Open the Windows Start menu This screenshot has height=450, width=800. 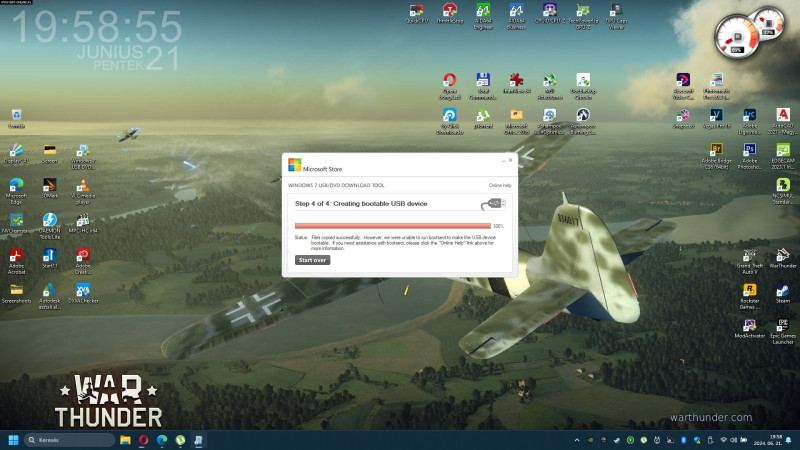click(14, 440)
